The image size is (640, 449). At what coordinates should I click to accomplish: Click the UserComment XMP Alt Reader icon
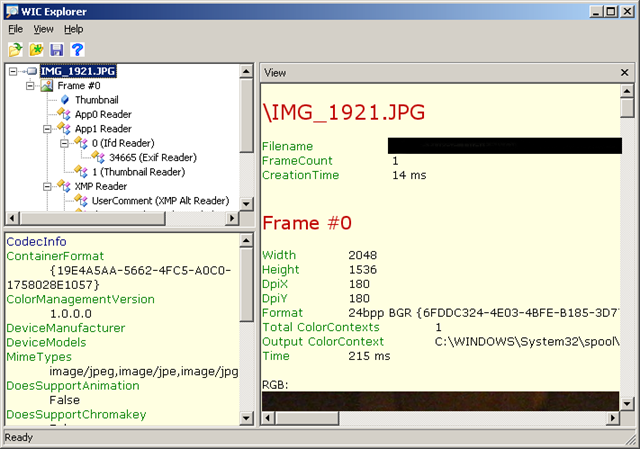coord(81,200)
